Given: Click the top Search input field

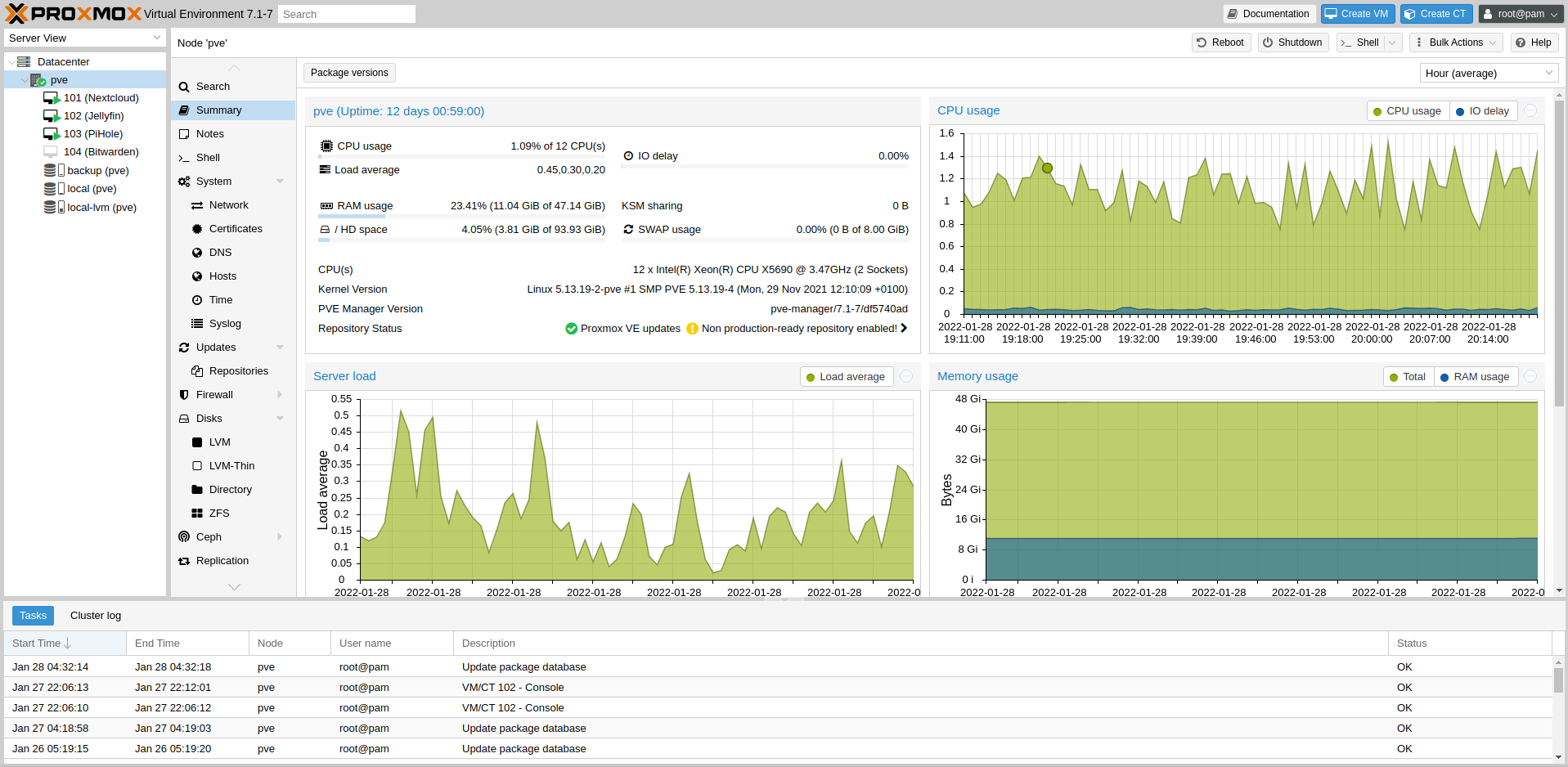Looking at the screenshot, I should (347, 14).
